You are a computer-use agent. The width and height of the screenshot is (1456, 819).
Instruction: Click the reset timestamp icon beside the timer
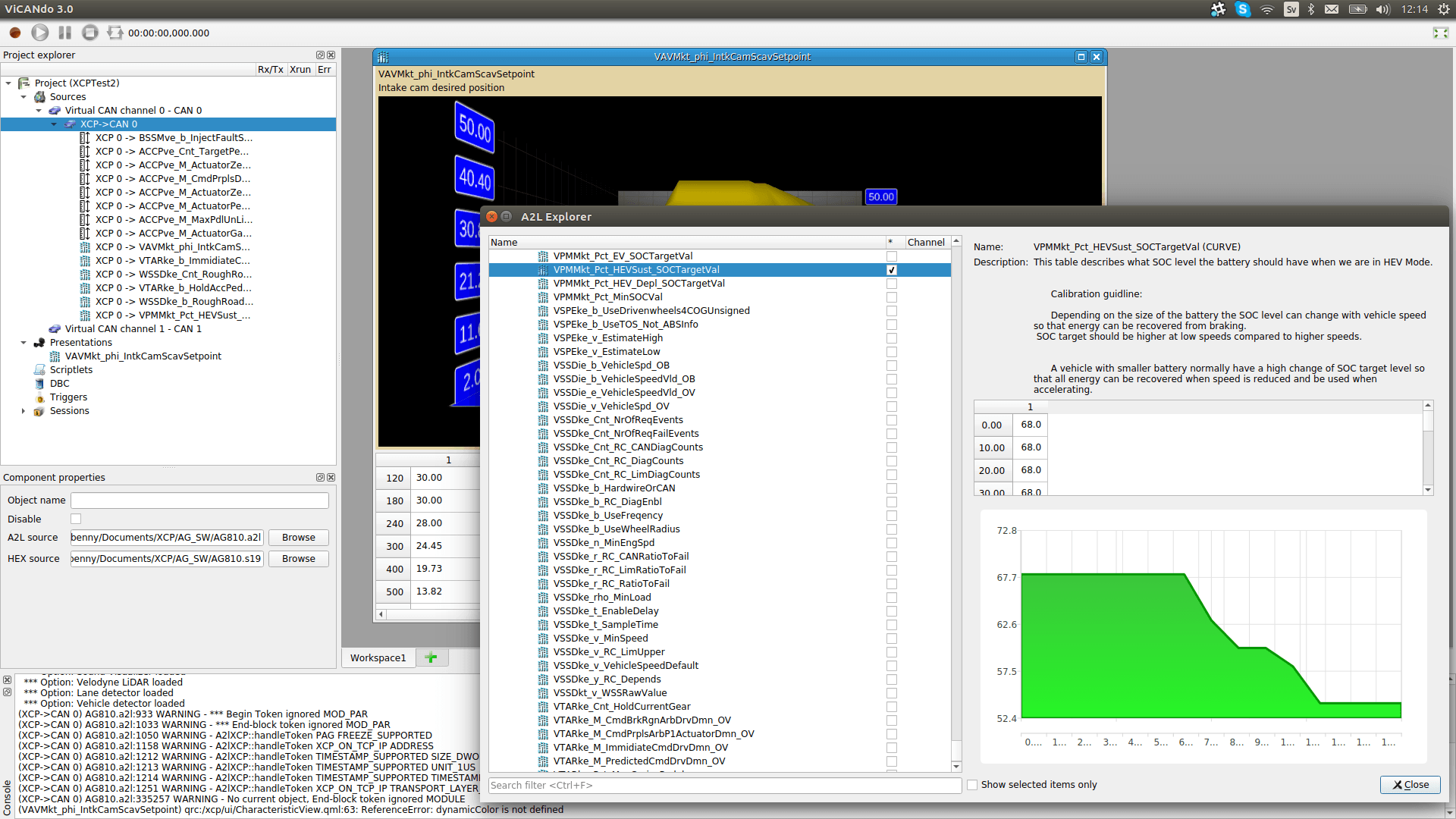pos(115,33)
